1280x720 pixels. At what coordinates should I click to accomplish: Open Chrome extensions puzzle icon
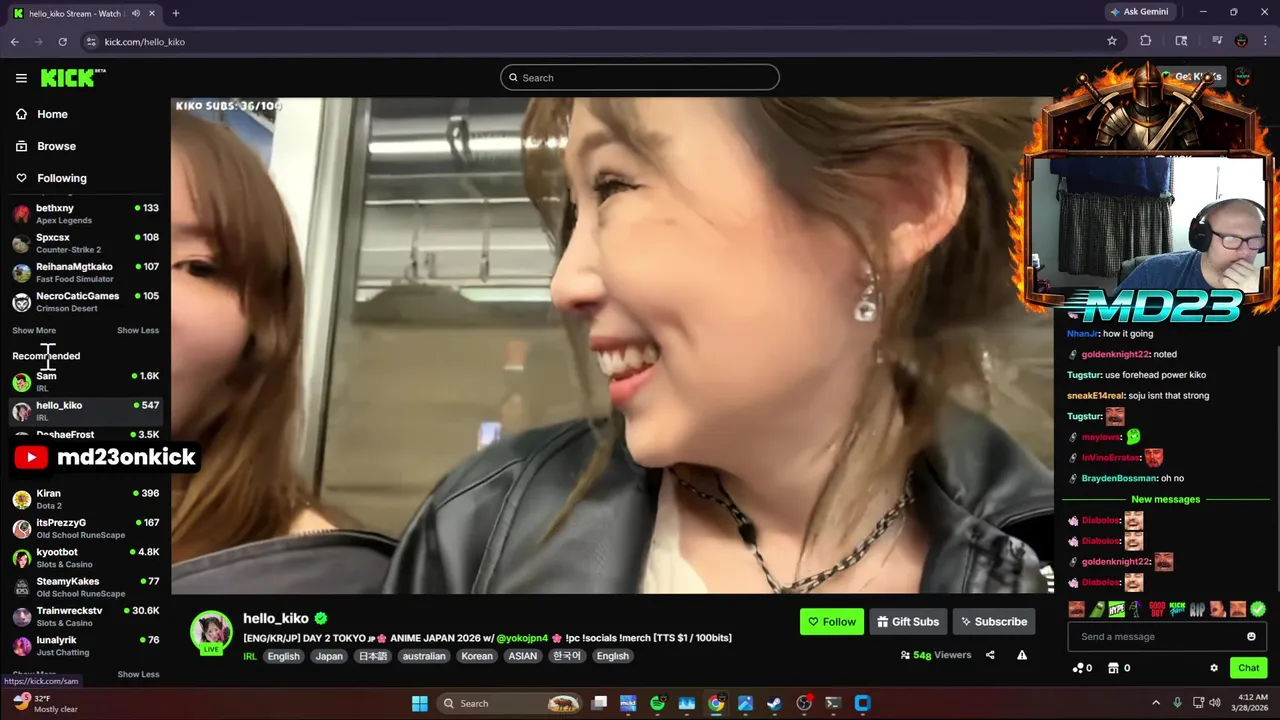pos(1146,41)
